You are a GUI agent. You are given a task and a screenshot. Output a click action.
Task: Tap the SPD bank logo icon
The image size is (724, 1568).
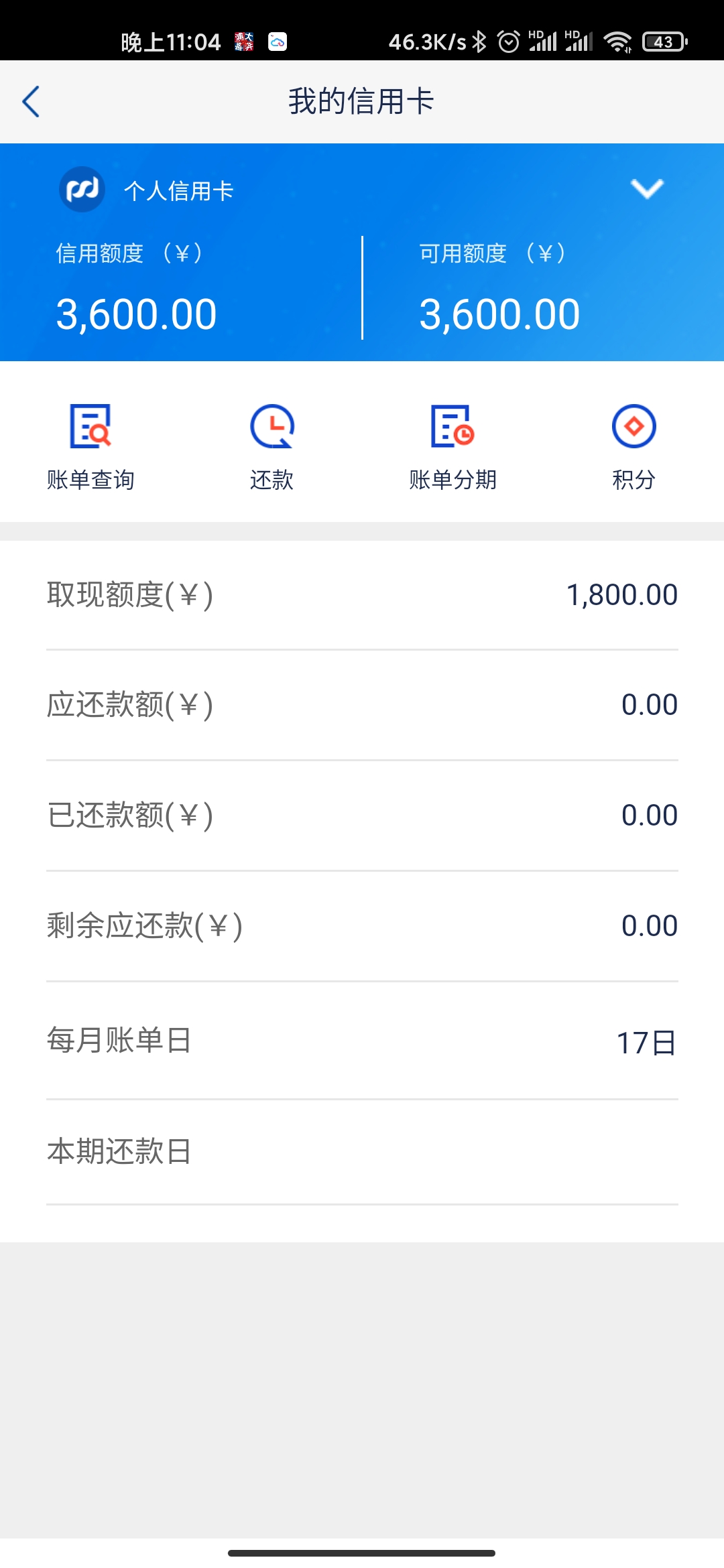82,190
